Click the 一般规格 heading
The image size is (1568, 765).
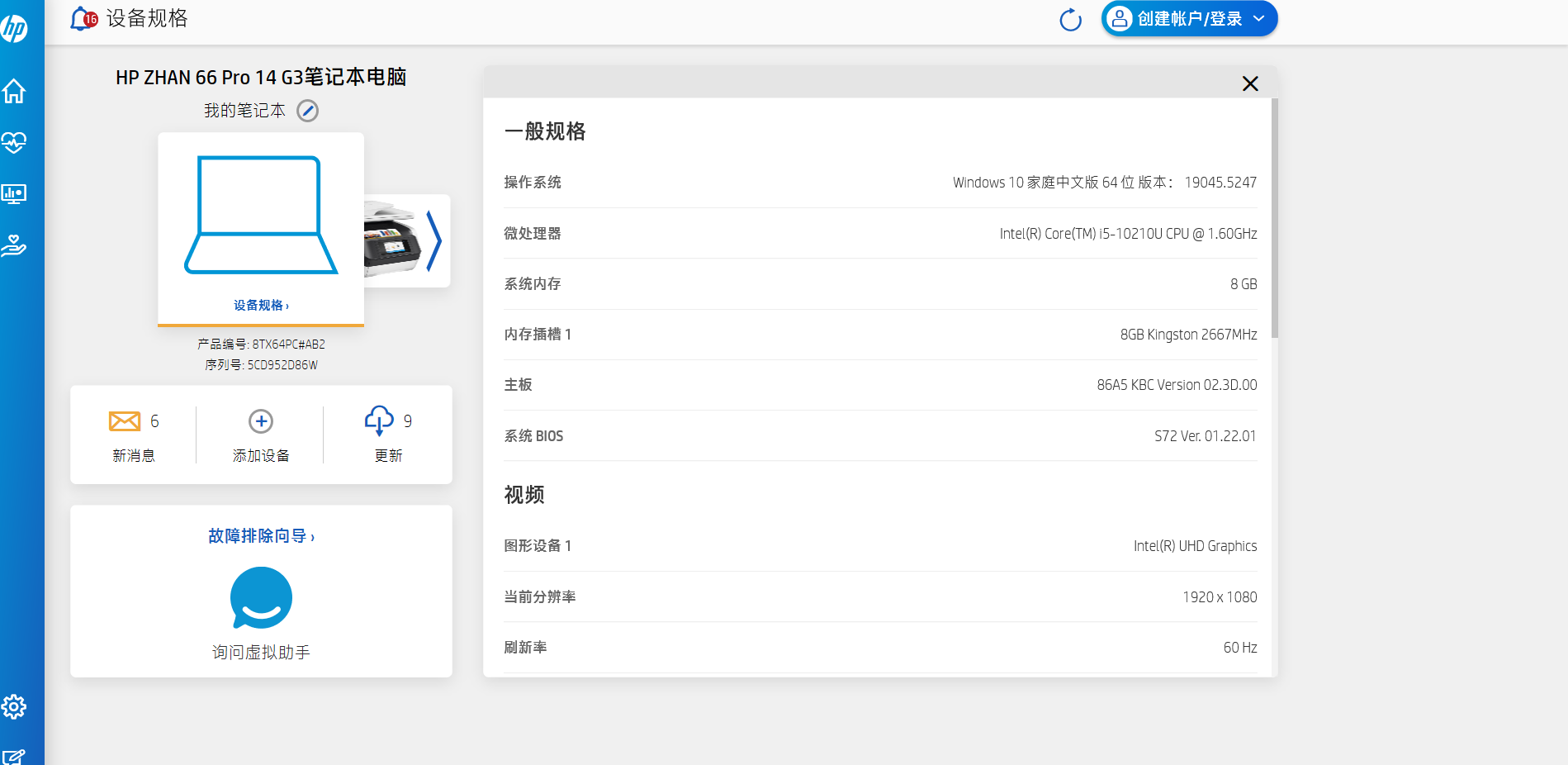pos(545,131)
